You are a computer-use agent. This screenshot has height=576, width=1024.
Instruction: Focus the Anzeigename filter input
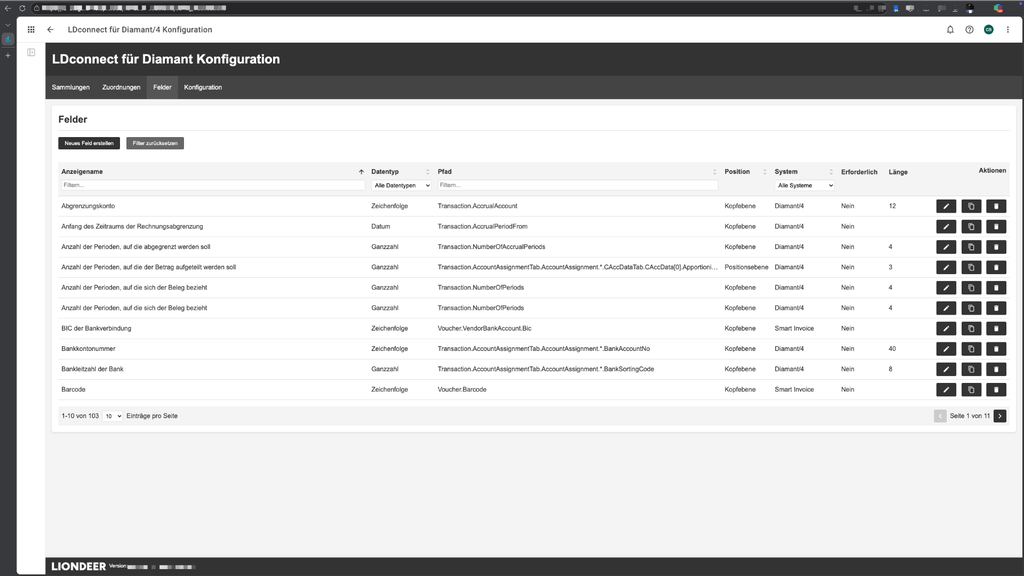pos(213,185)
